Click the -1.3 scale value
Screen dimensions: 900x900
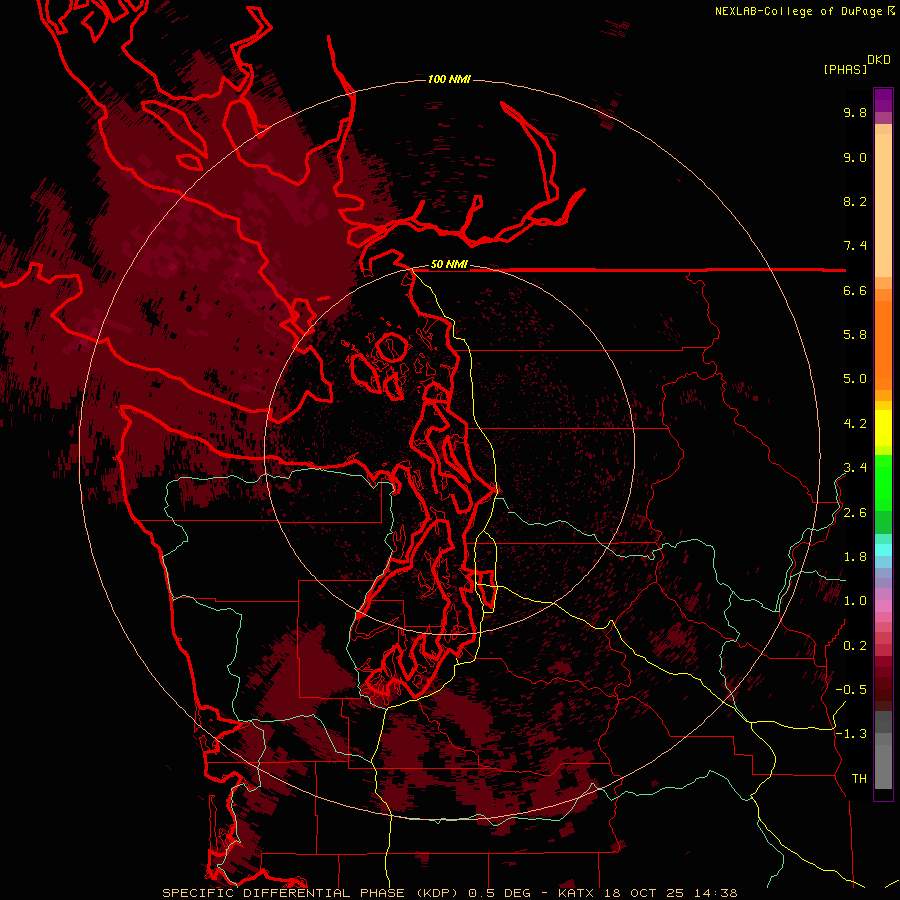pos(851,734)
